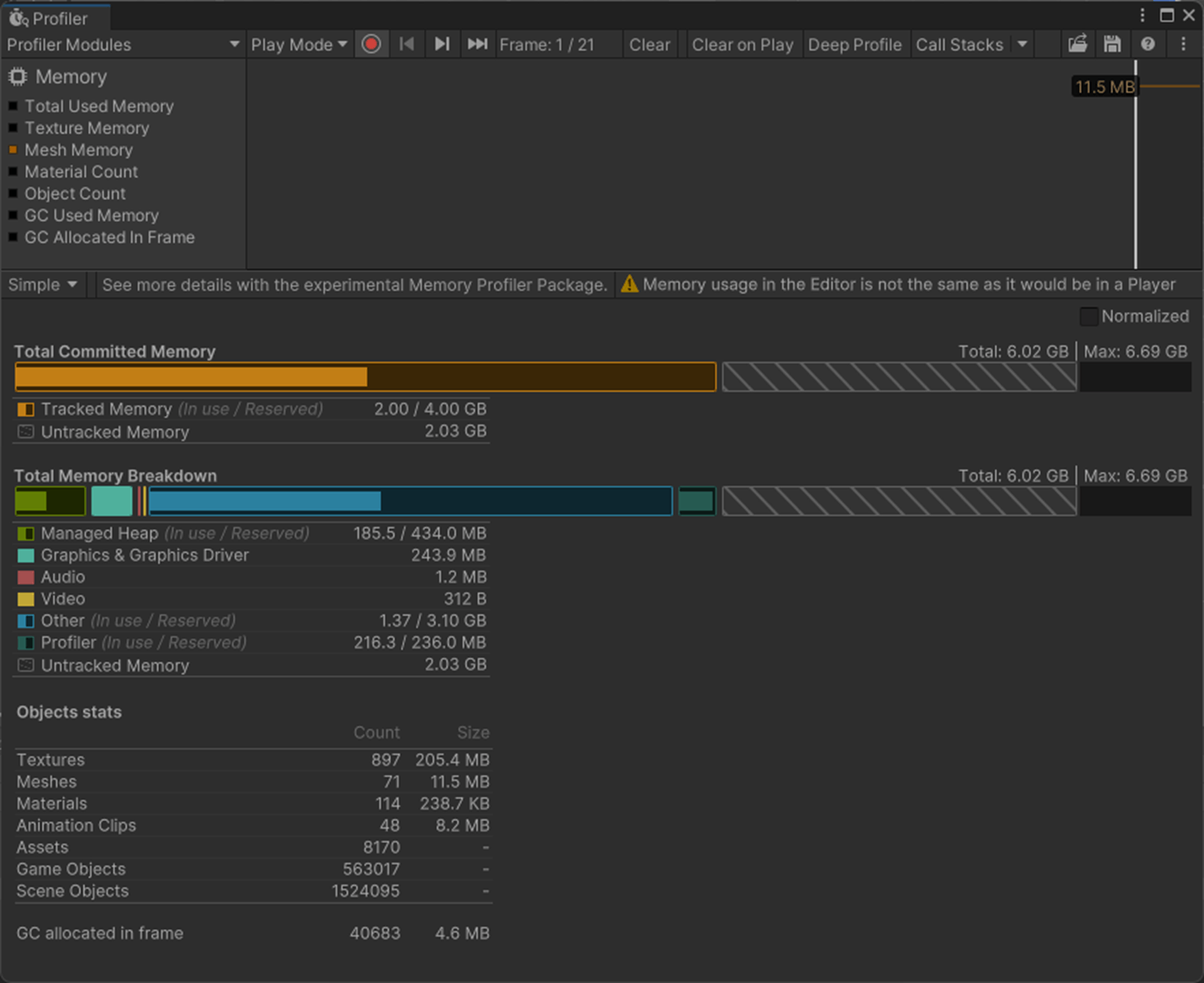Toggle the Call Stacks button
Screen dimensions: 1204x983
(x=959, y=45)
